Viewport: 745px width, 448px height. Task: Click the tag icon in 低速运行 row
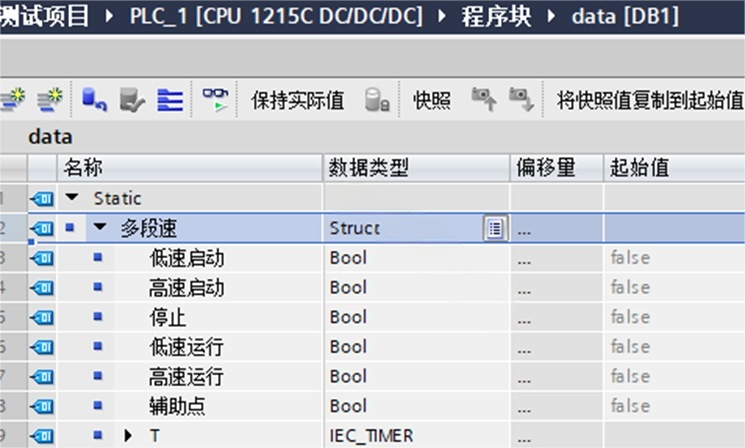tap(42, 347)
